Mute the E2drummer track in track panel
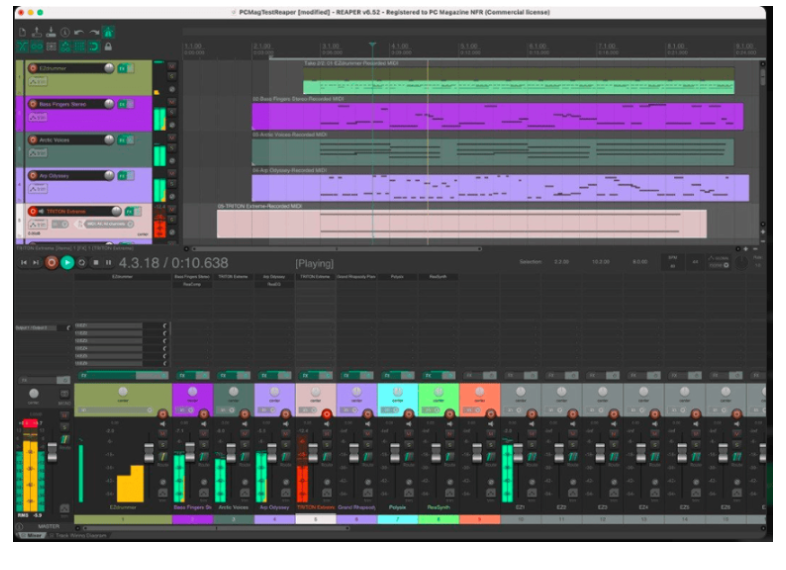The width and height of the screenshot is (786, 570). coord(171,68)
